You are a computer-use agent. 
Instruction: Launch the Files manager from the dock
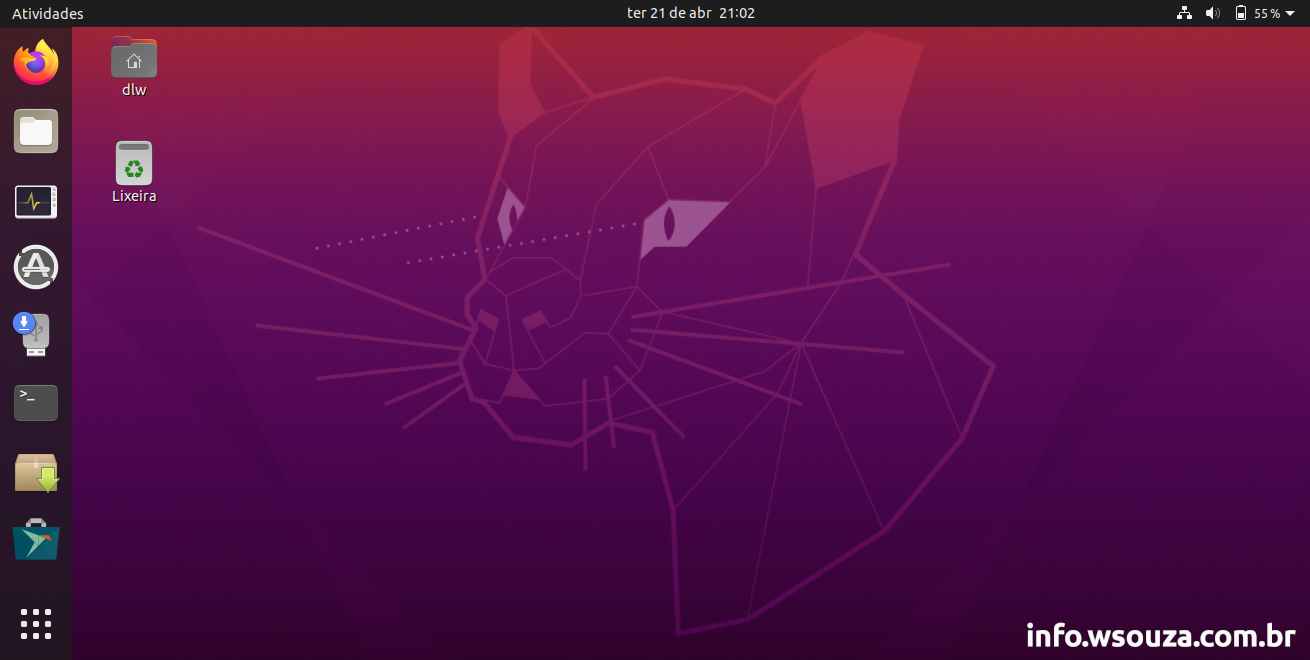(36, 131)
